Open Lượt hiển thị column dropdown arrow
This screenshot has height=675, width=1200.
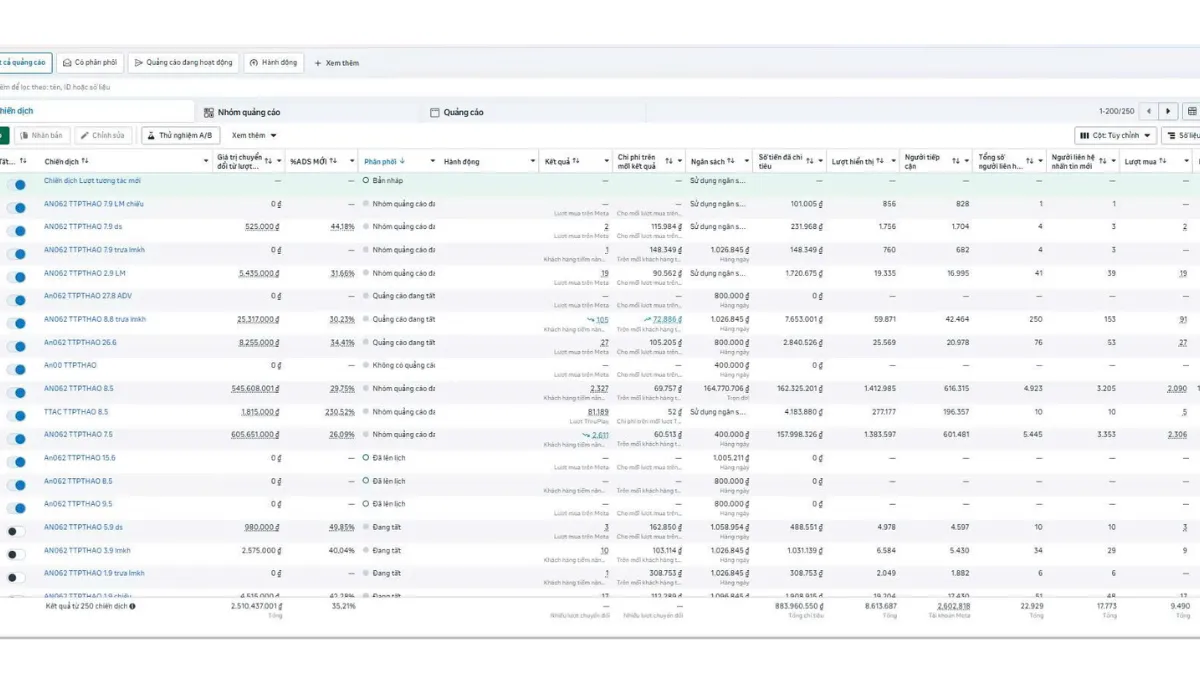pyautogui.click(x=895, y=161)
